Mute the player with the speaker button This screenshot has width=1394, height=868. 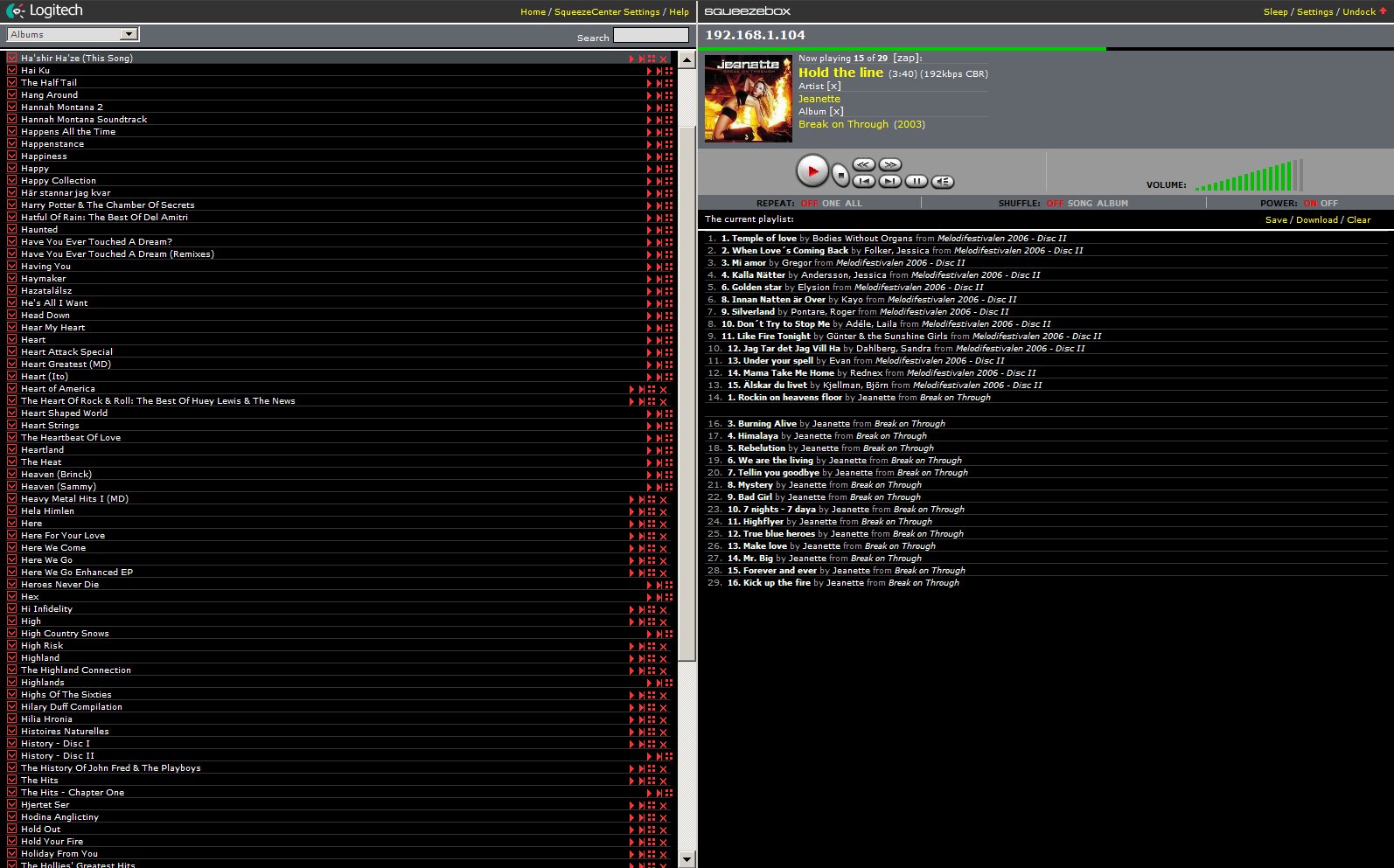pyautogui.click(x=943, y=181)
